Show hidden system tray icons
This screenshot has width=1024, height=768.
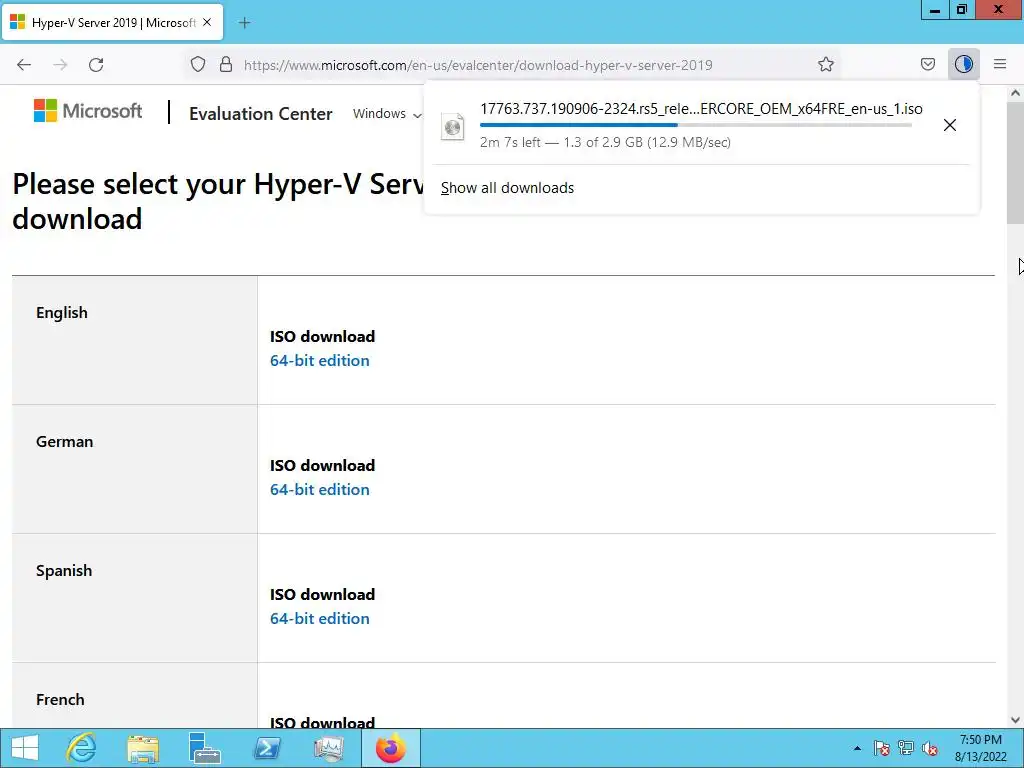(857, 748)
